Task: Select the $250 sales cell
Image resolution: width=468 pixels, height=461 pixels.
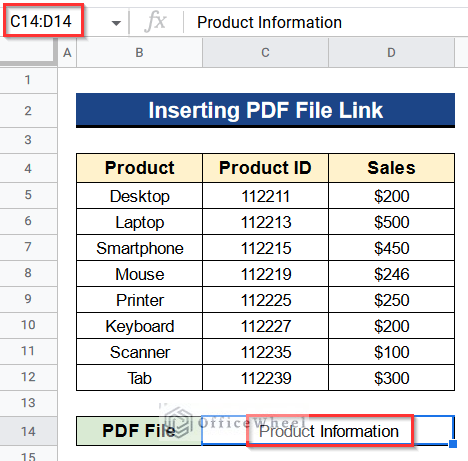Action: [391, 300]
